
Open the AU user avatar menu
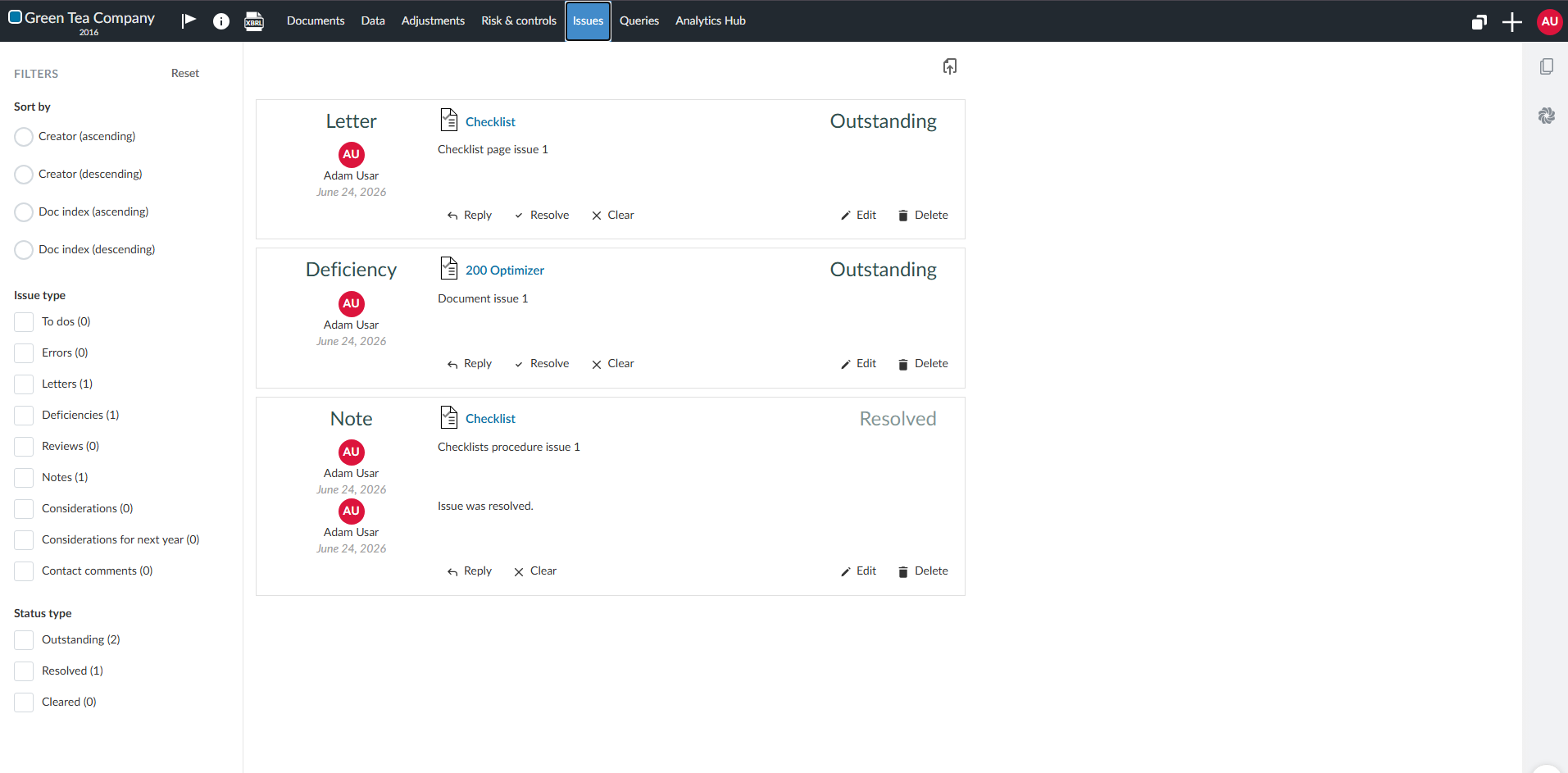(x=1549, y=21)
